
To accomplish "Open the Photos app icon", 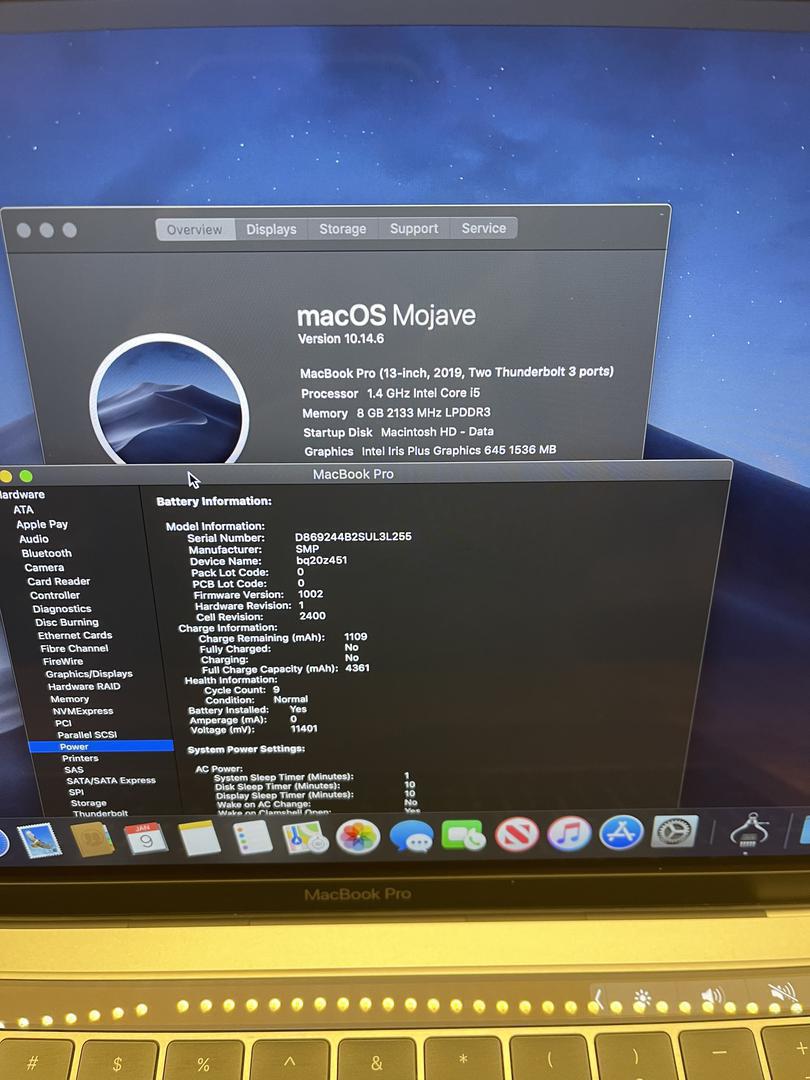I will 358,836.
